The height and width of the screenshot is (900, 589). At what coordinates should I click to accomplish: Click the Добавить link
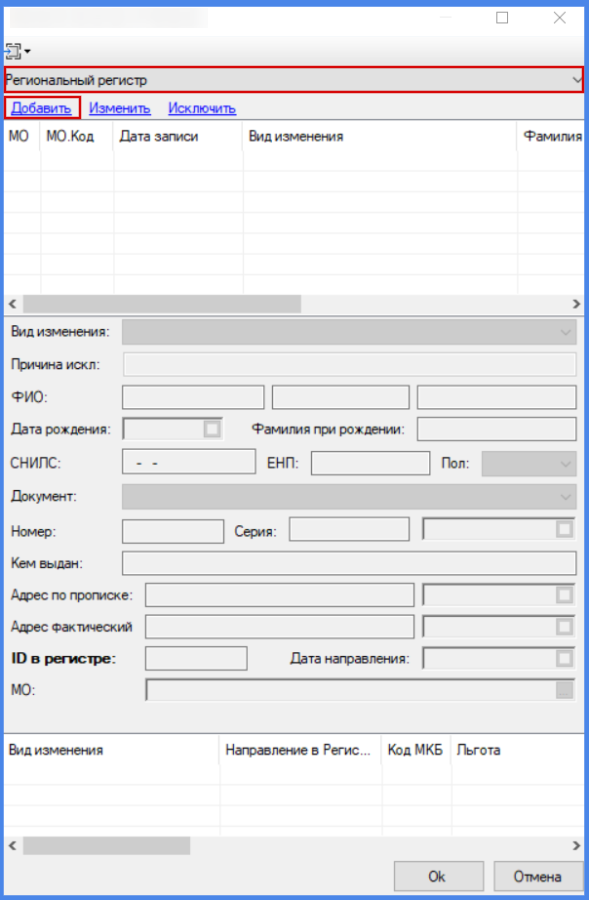[x=41, y=108]
